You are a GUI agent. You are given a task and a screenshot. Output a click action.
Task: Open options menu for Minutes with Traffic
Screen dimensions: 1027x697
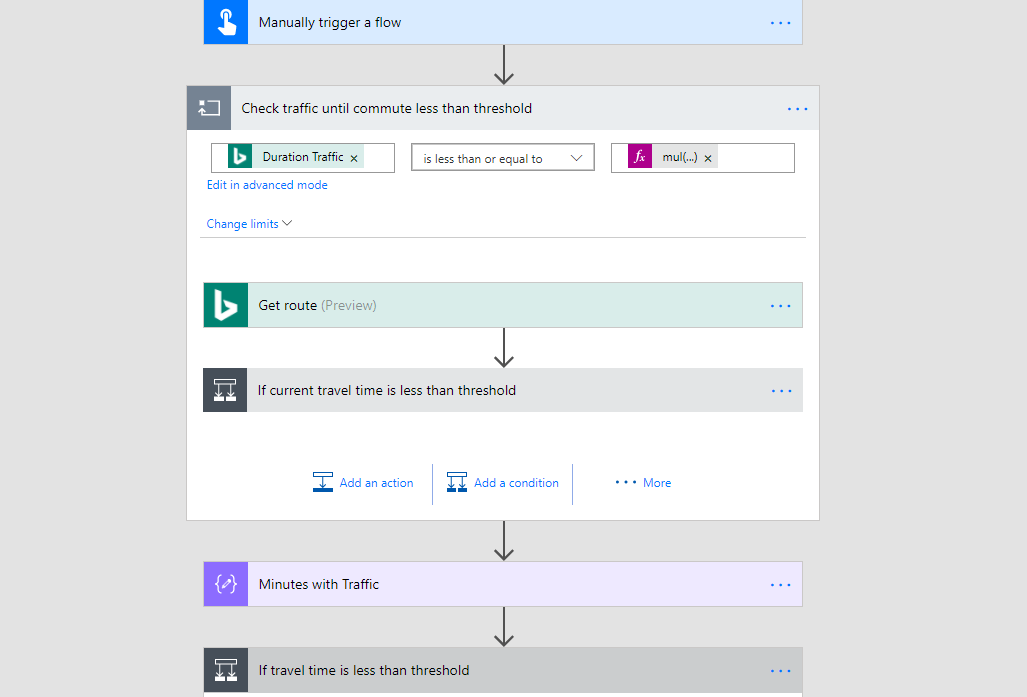click(x=781, y=584)
